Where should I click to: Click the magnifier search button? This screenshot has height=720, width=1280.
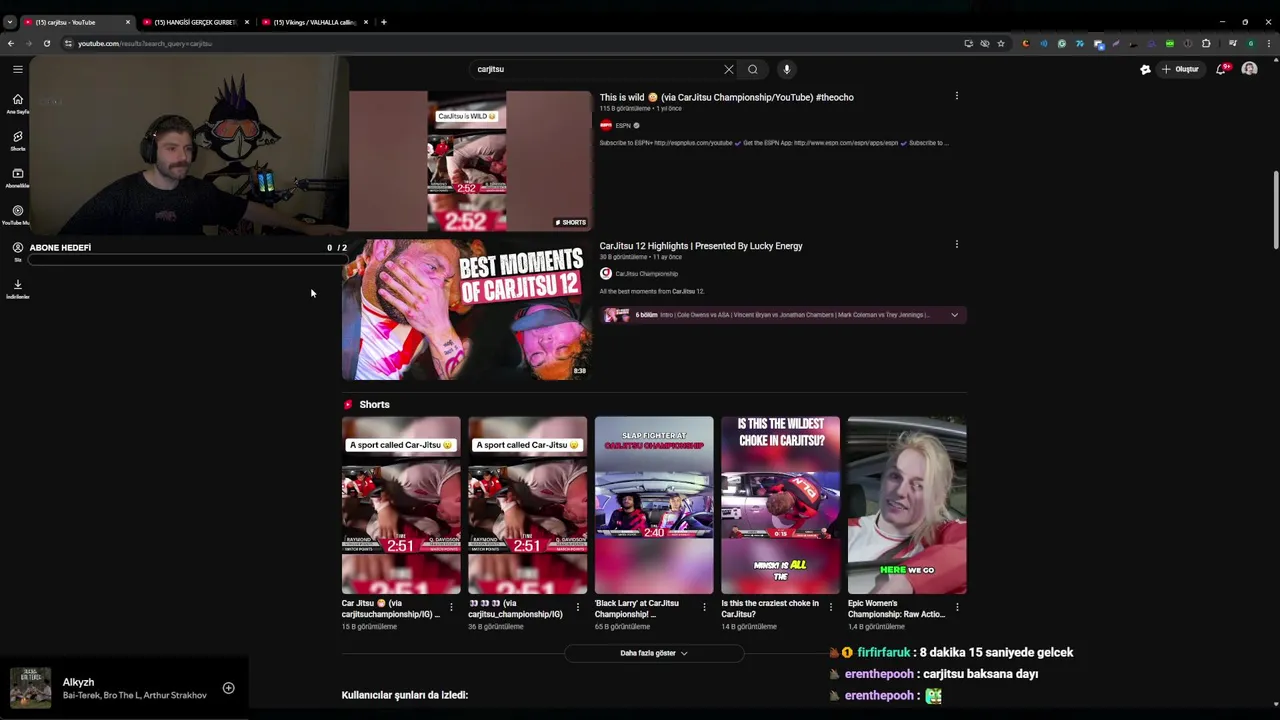click(753, 69)
